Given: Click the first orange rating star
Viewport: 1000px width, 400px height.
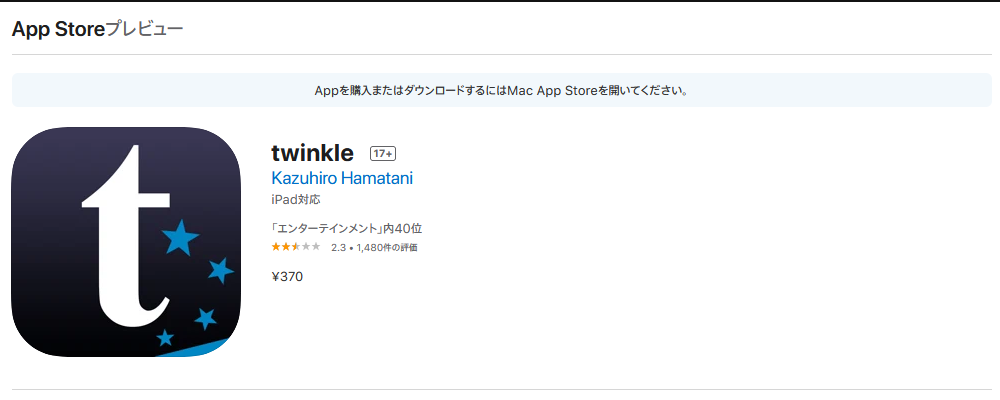Looking at the screenshot, I should tap(275, 247).
